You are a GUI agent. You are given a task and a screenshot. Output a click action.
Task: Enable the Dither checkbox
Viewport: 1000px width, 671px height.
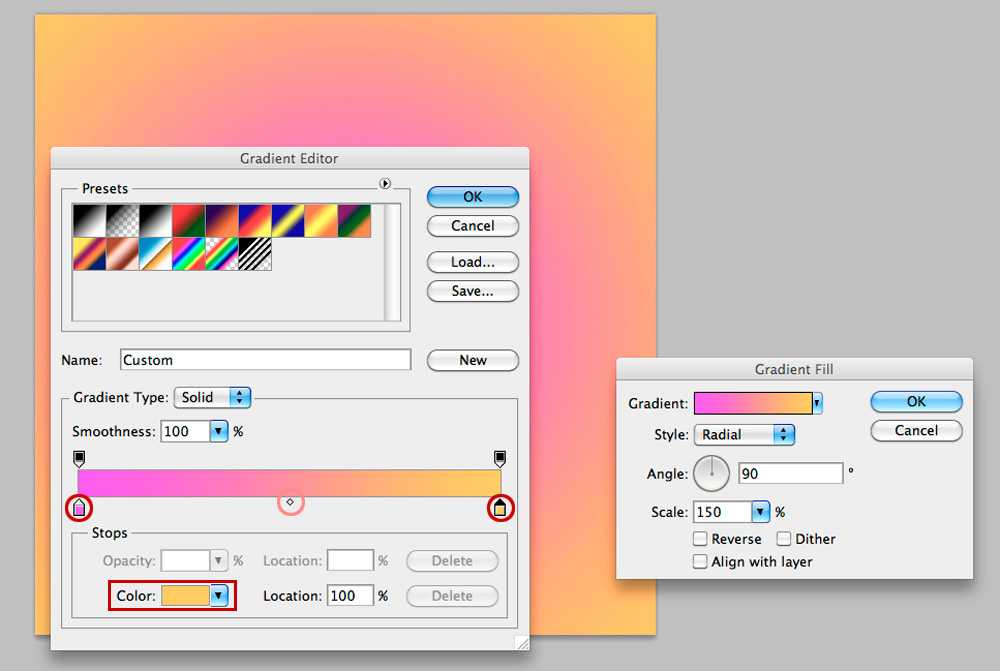(x=784, y=539)
